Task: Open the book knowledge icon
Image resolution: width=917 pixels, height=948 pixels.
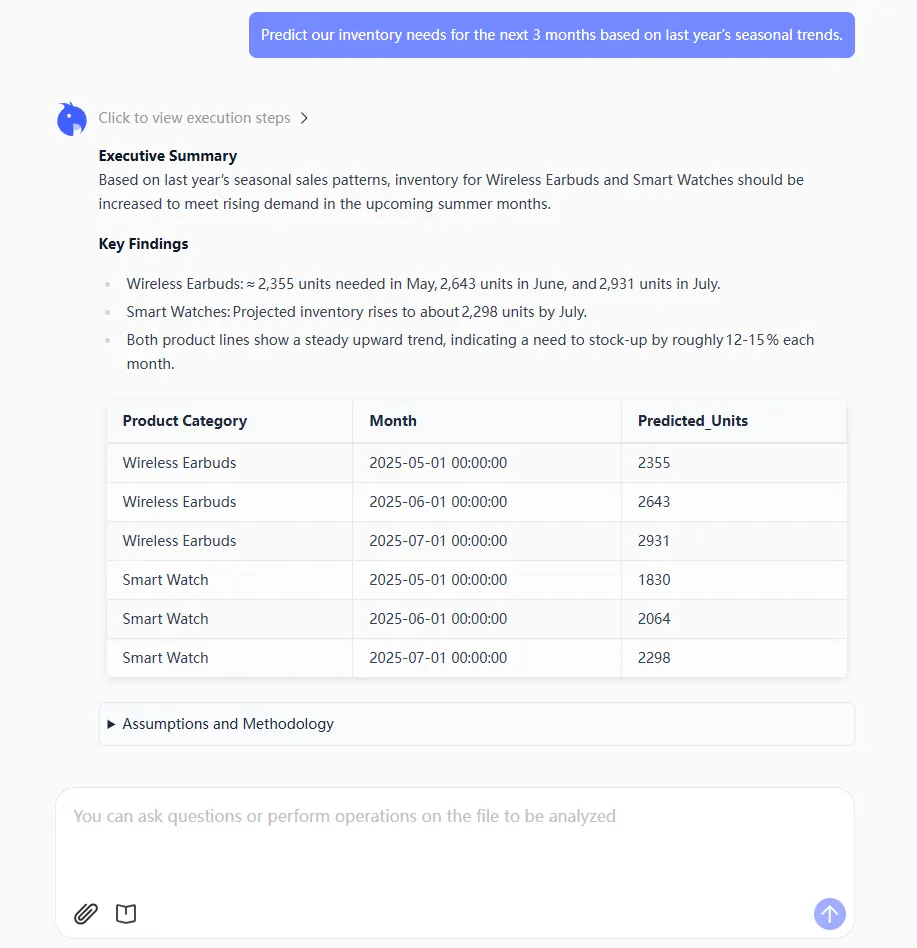Action: click(x=126, y=914)
